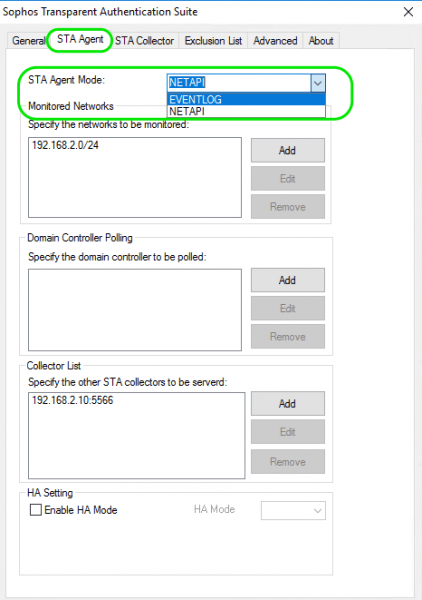The width and height of the screenshot is (422, 600).
Task: Choose NETAPI option in dropdown list
Action: pos(246,111)
